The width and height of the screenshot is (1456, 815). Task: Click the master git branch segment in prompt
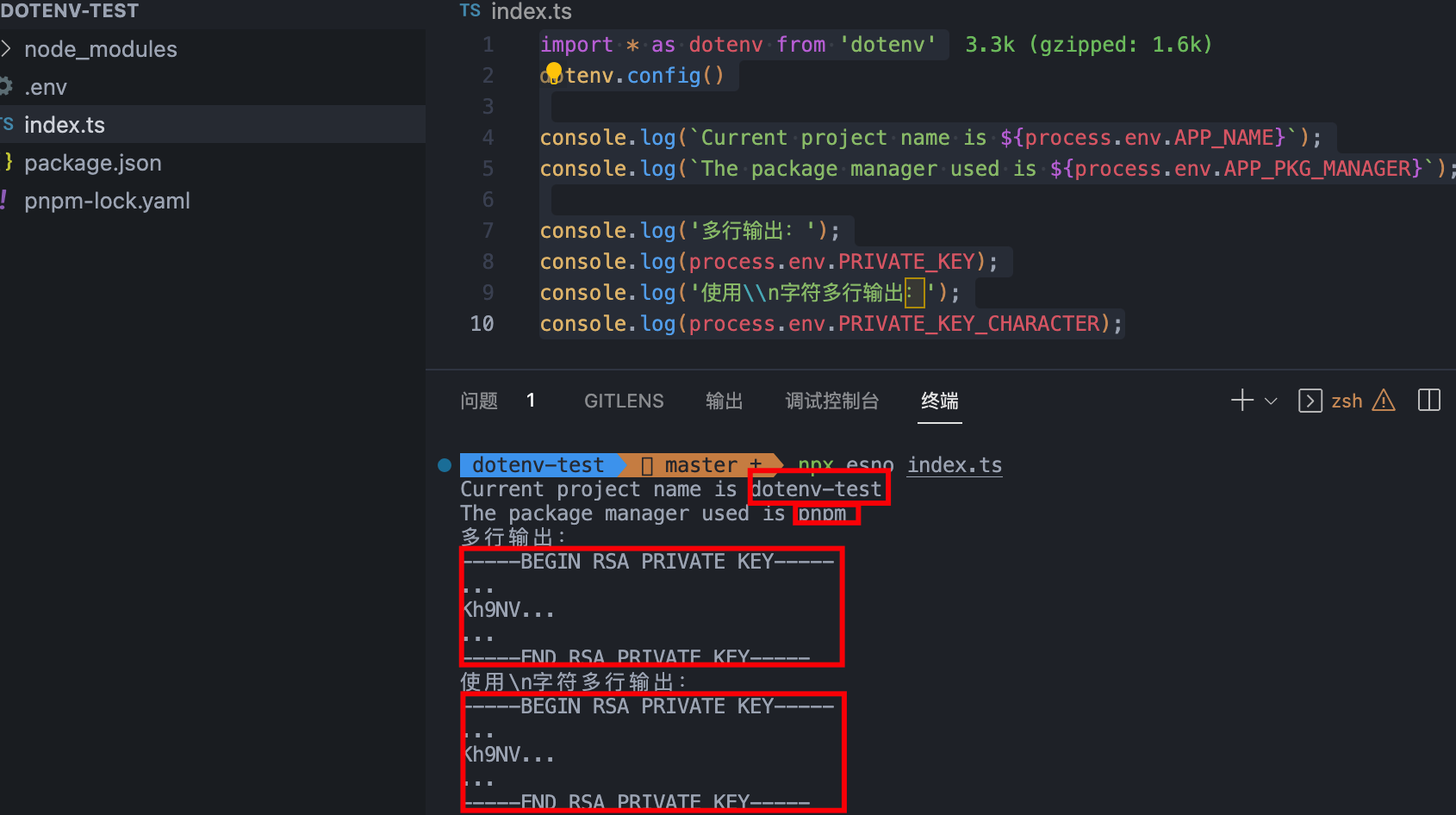(700, 465)
